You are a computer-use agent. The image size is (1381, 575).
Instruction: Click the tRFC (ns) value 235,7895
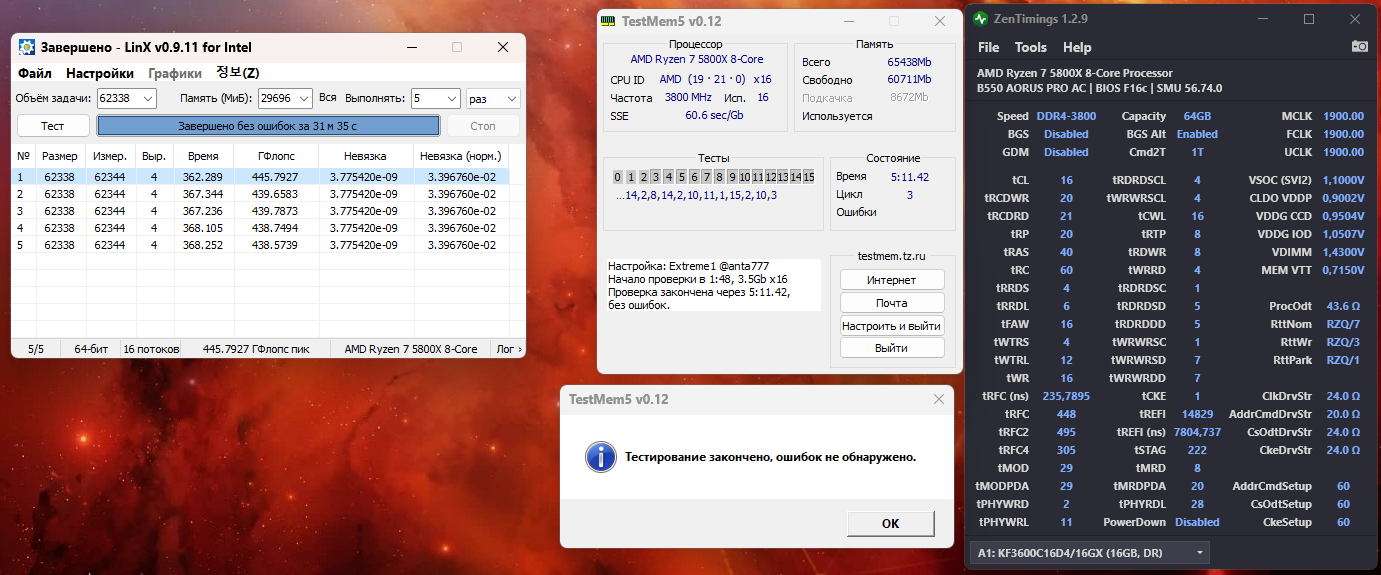pos(1066,396)
